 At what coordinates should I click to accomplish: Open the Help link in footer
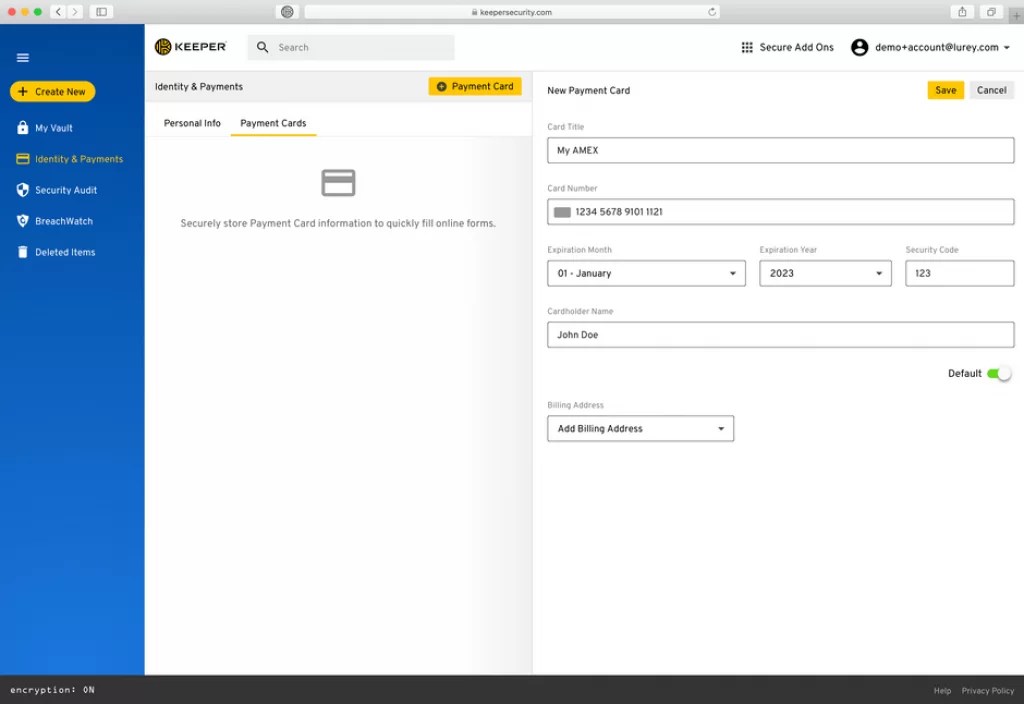[x=942, y=690]
